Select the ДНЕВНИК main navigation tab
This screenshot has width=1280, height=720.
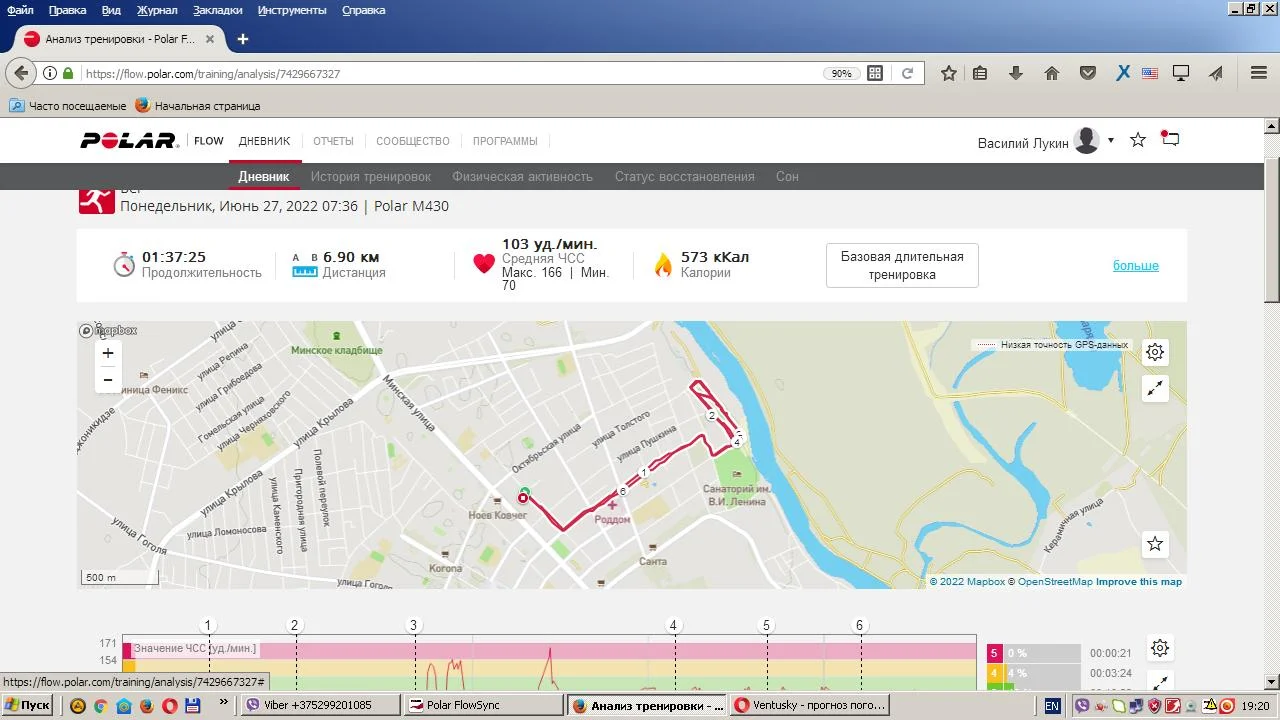[x=264, y=141]
